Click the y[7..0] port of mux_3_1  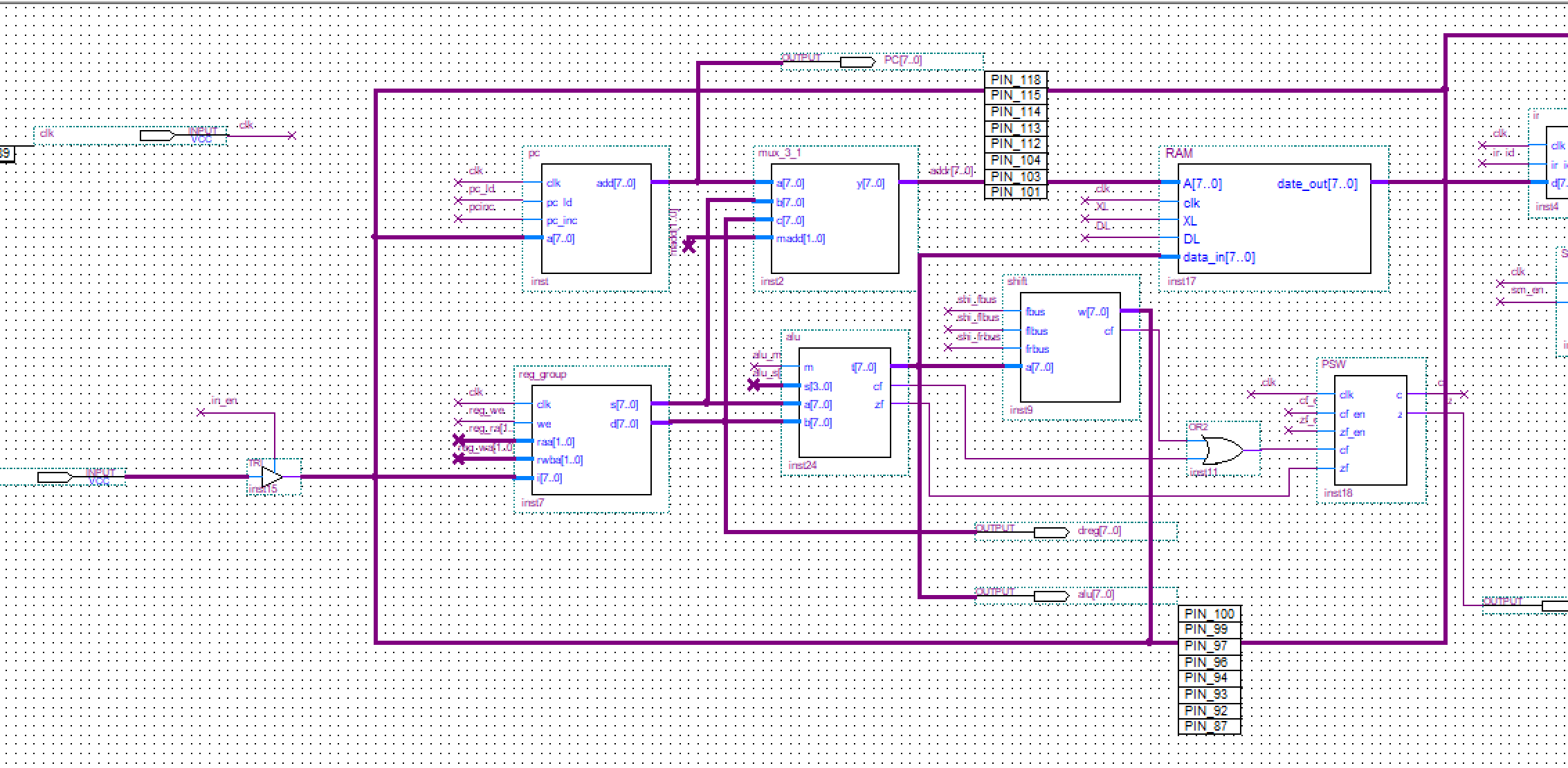(870, 183)
